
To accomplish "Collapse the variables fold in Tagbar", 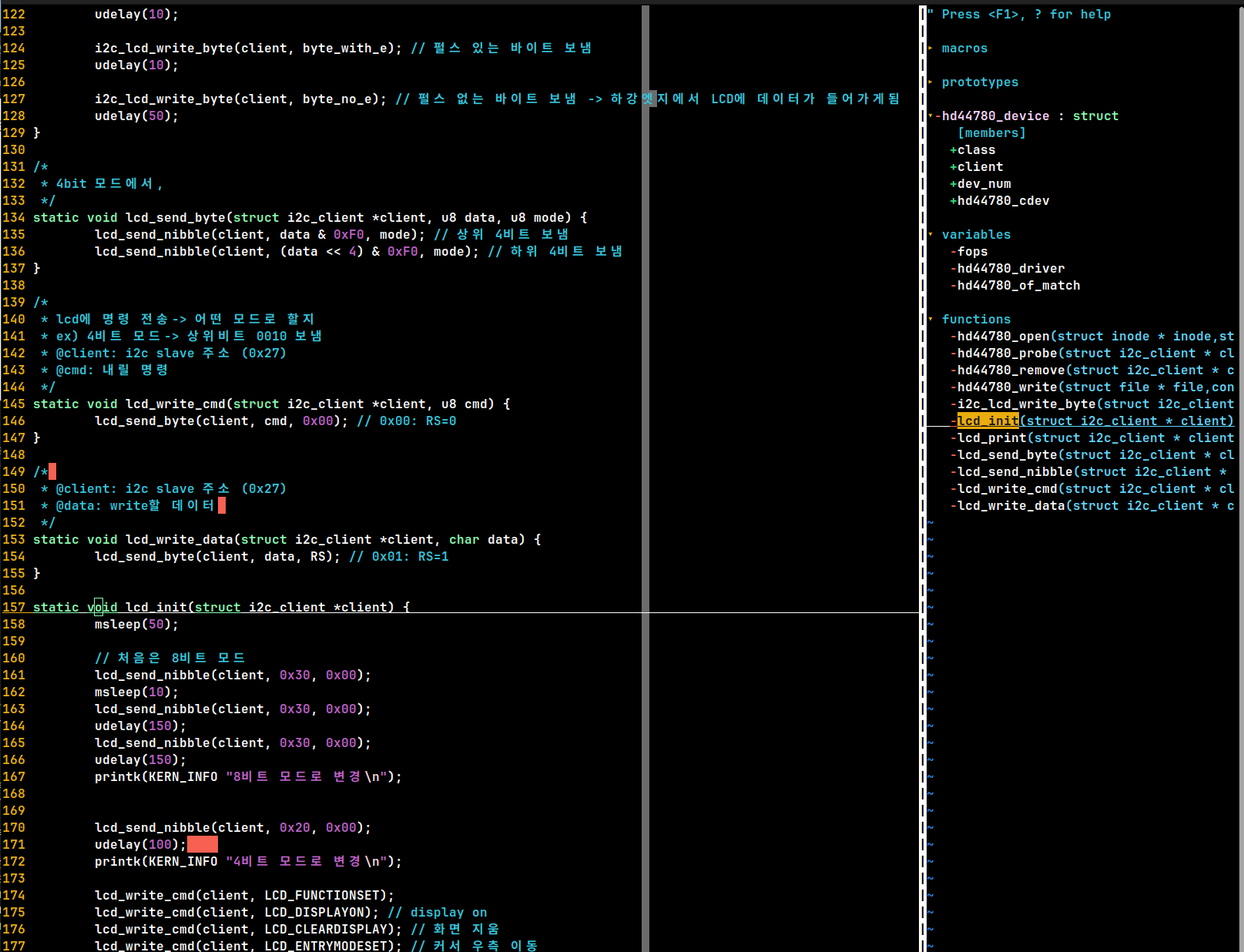I will point(930,234).
